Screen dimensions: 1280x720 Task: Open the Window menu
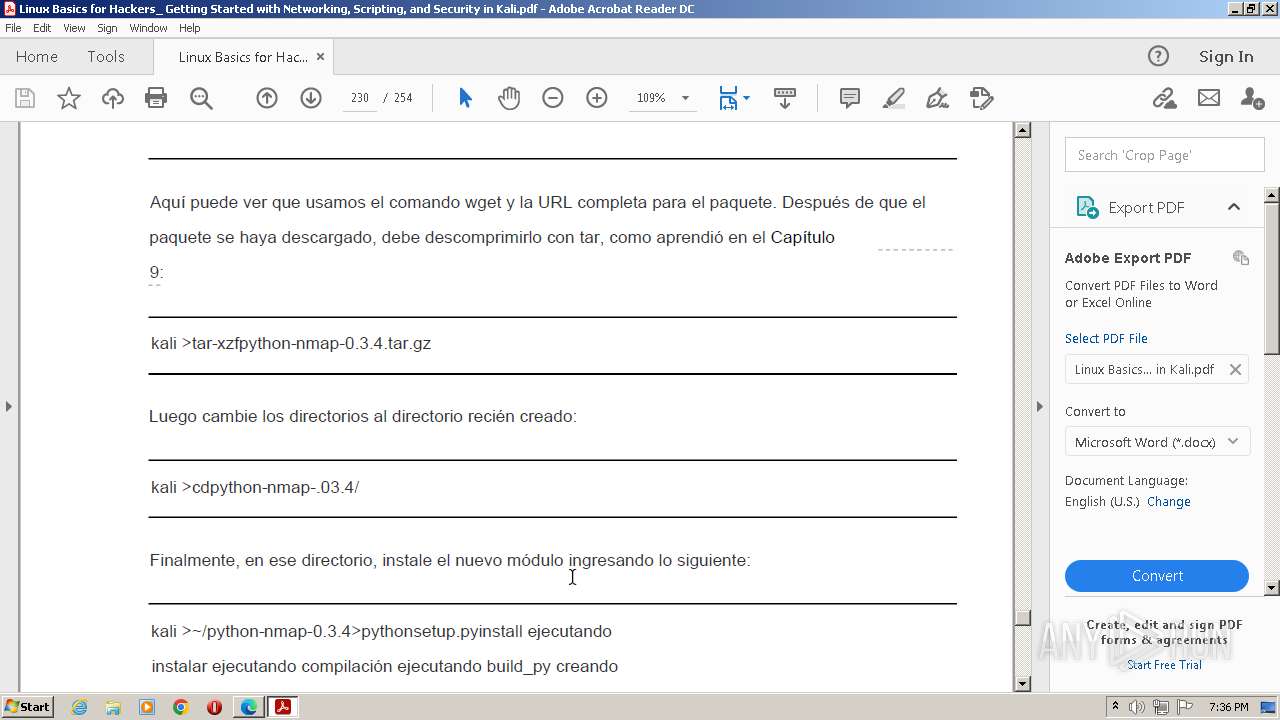[148, 28]
